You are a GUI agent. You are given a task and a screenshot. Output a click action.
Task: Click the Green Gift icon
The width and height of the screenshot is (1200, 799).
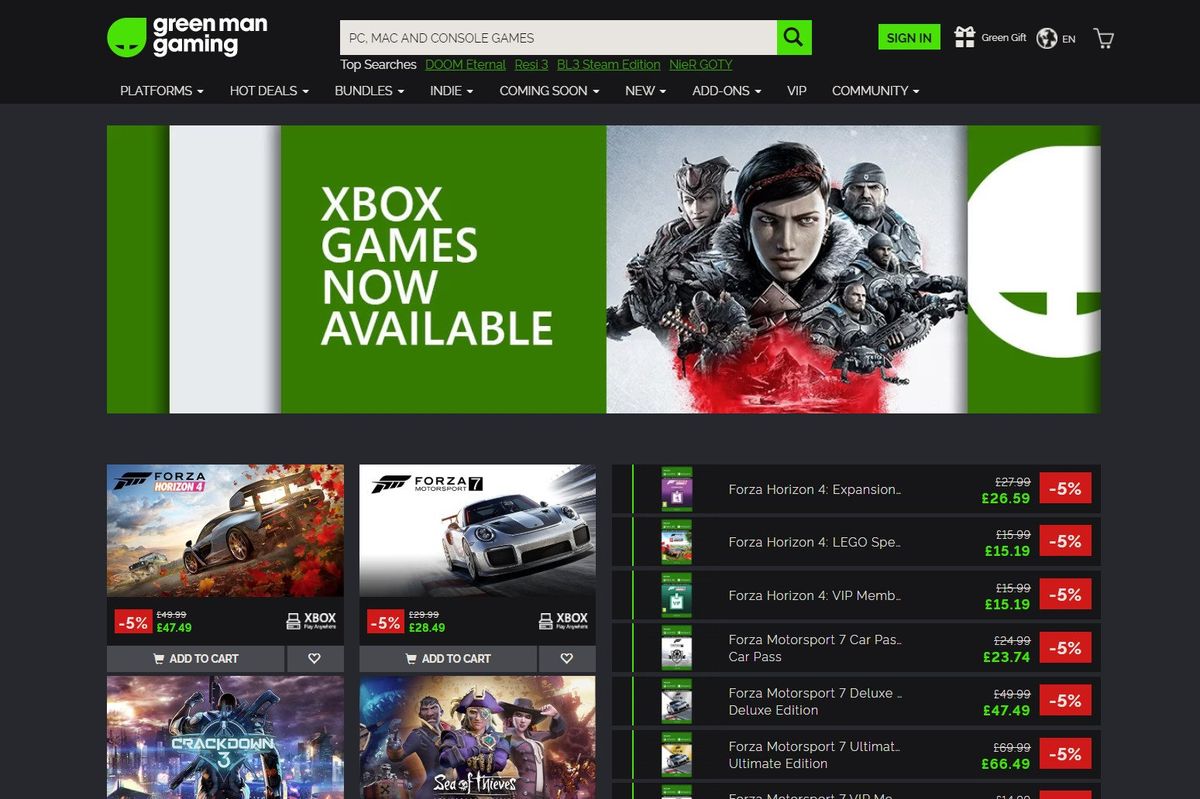pos(964,37)
